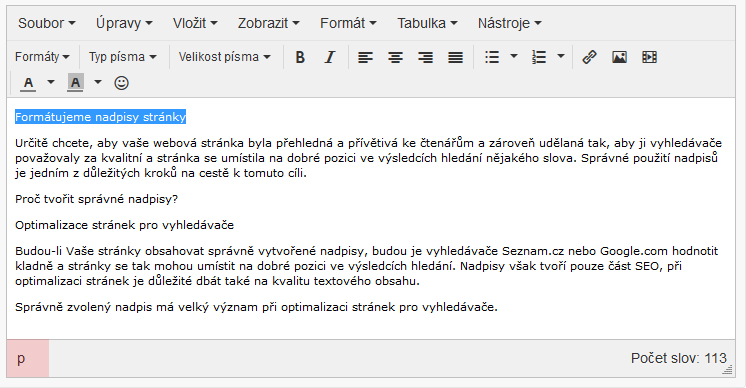The image size is (746, 388).
Task: Apply the text color button
Action: tap(28, 83)
